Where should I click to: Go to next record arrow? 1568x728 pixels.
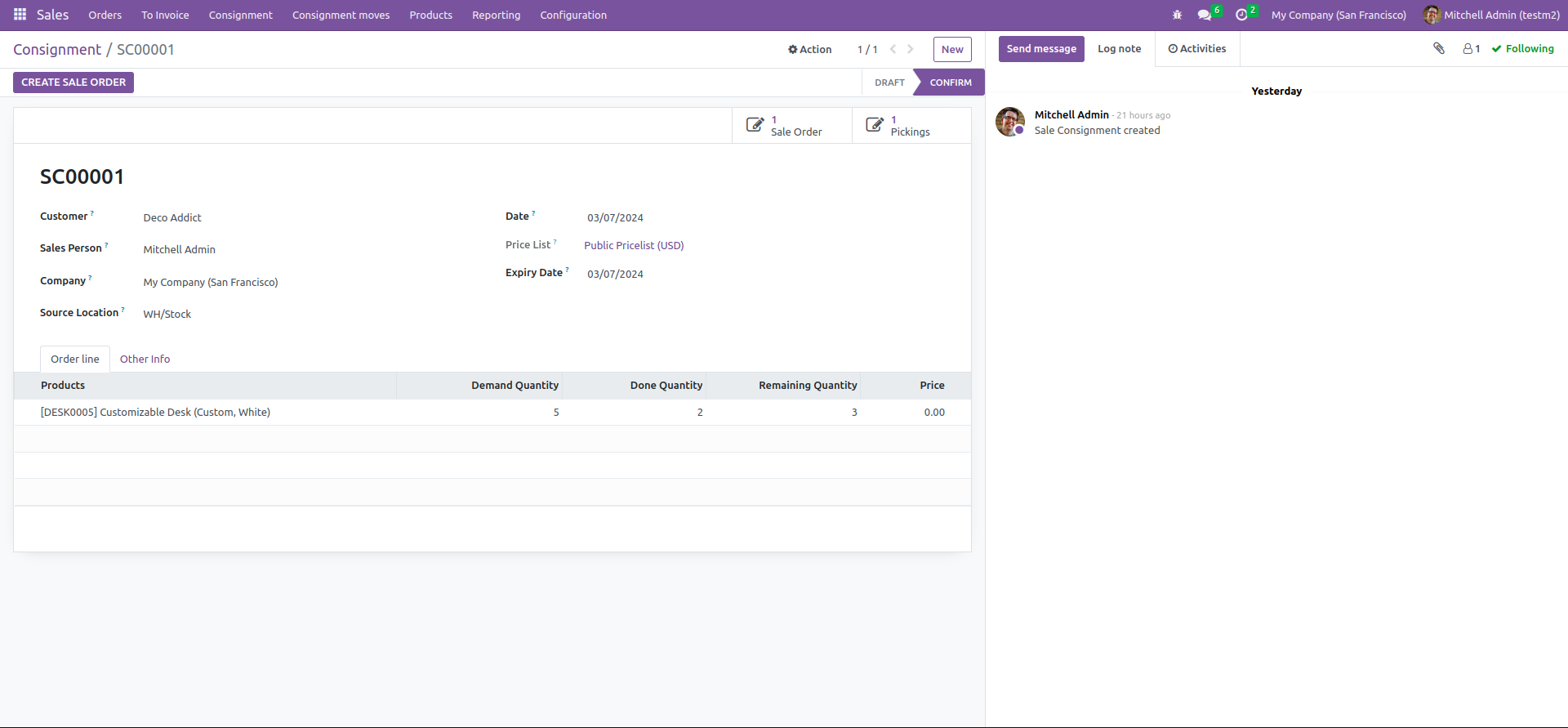[911, 49]
